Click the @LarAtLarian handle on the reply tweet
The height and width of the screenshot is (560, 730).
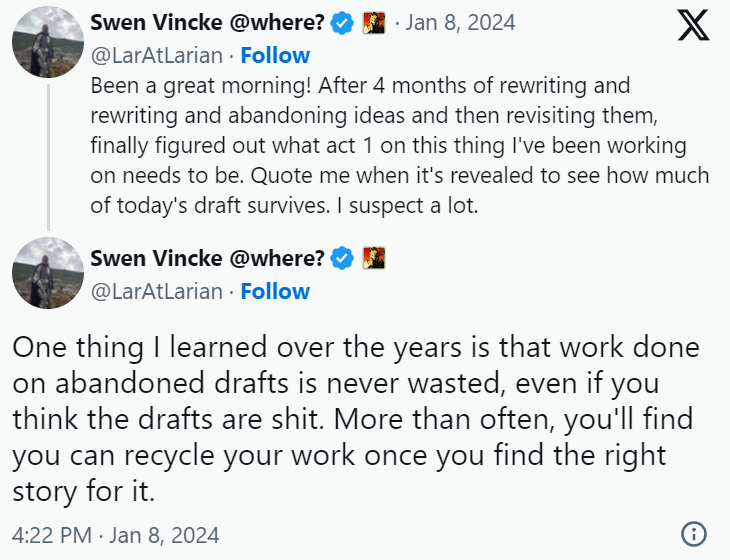click(157, 292)
